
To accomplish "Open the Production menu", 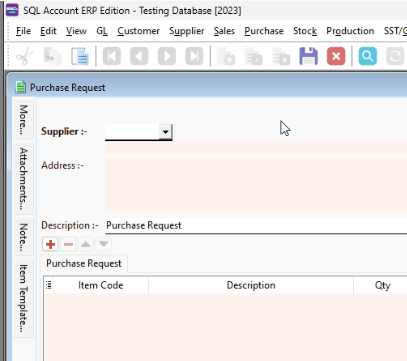I will [350, 31].
